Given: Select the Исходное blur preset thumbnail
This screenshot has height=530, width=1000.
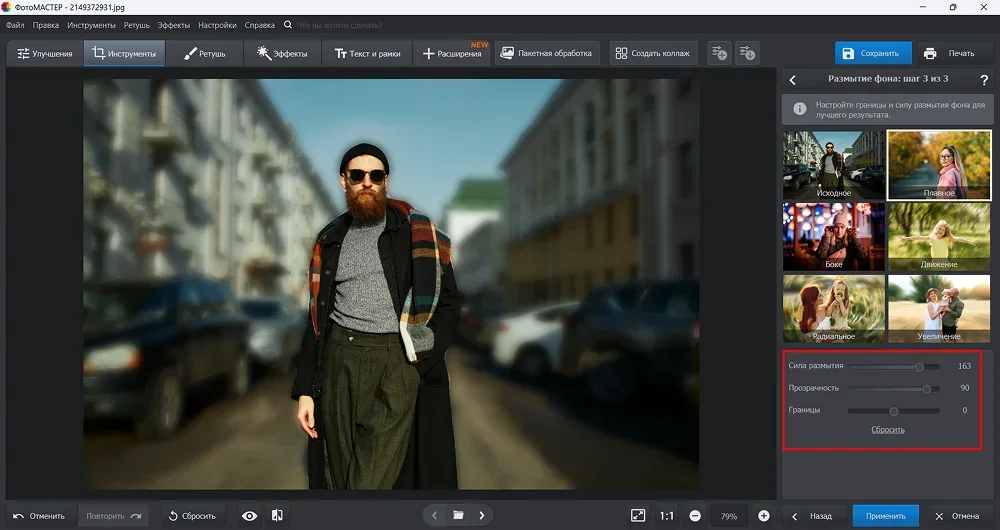Looking at the screenshot, I should tap(834, 165).
